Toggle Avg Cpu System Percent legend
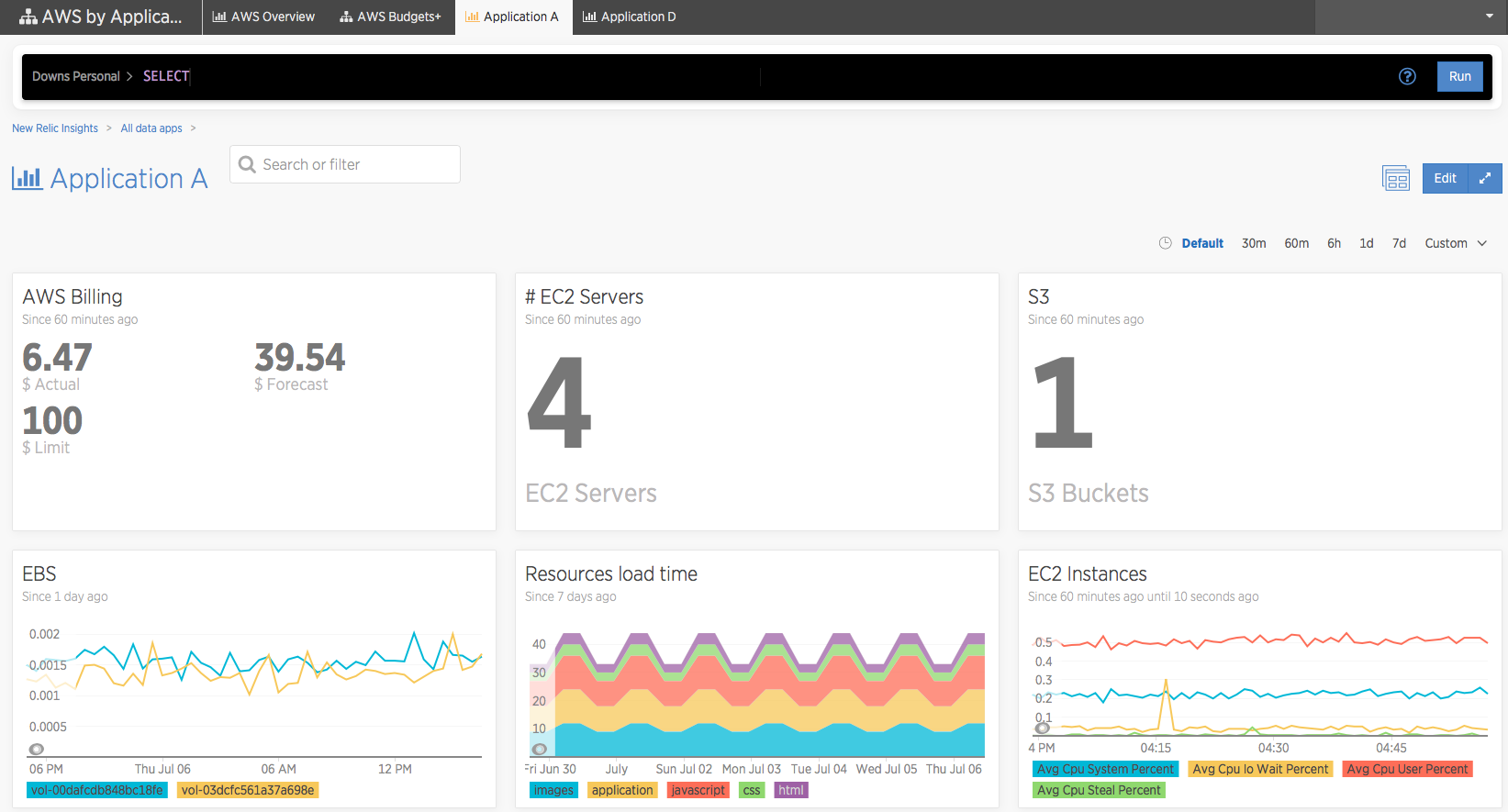This screenshot has height=812, width=1508. [x=1105, y=769]
